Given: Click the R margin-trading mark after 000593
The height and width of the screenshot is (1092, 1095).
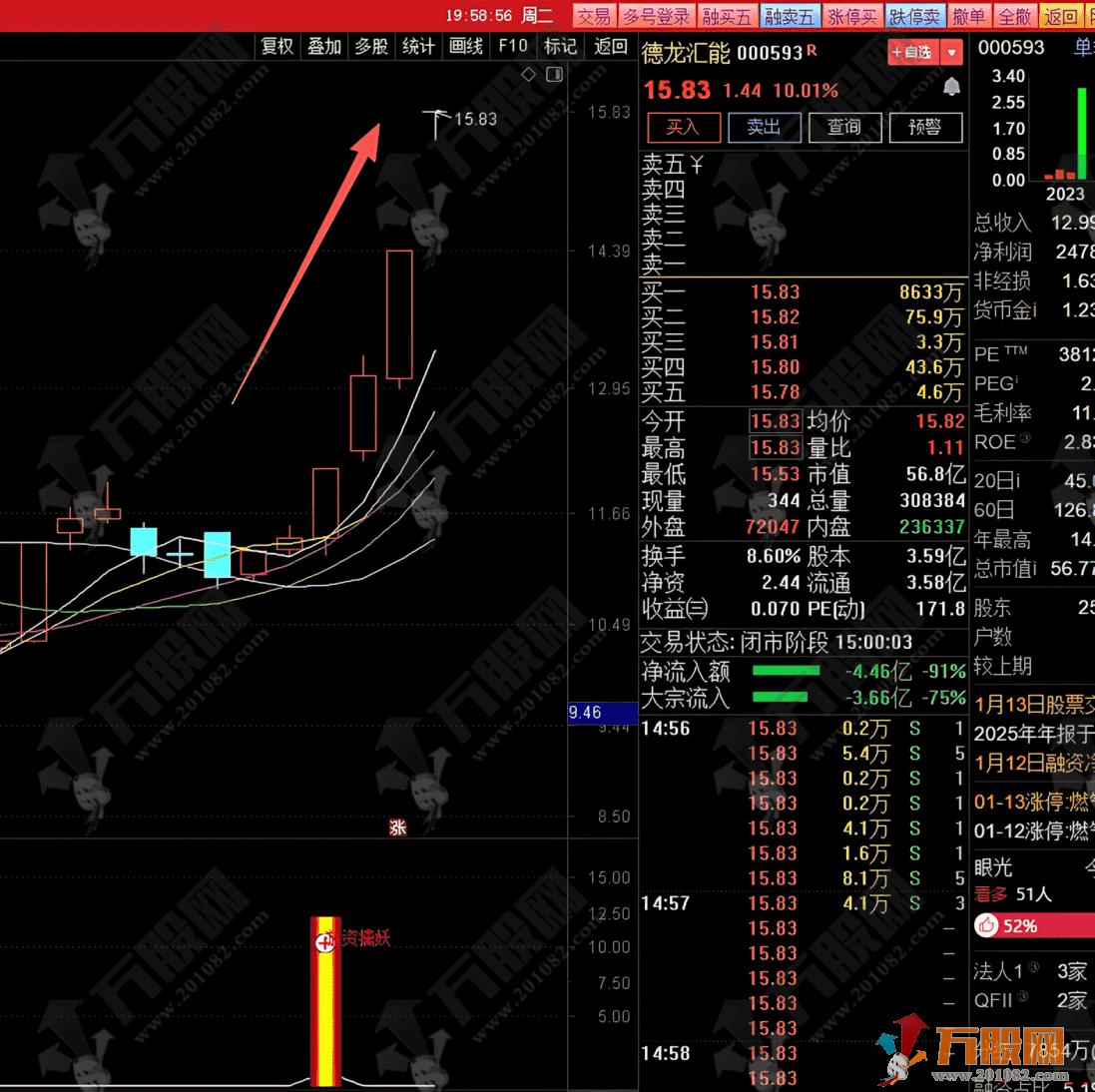Looking at the screenshot, I should click(x=812, y=50).
